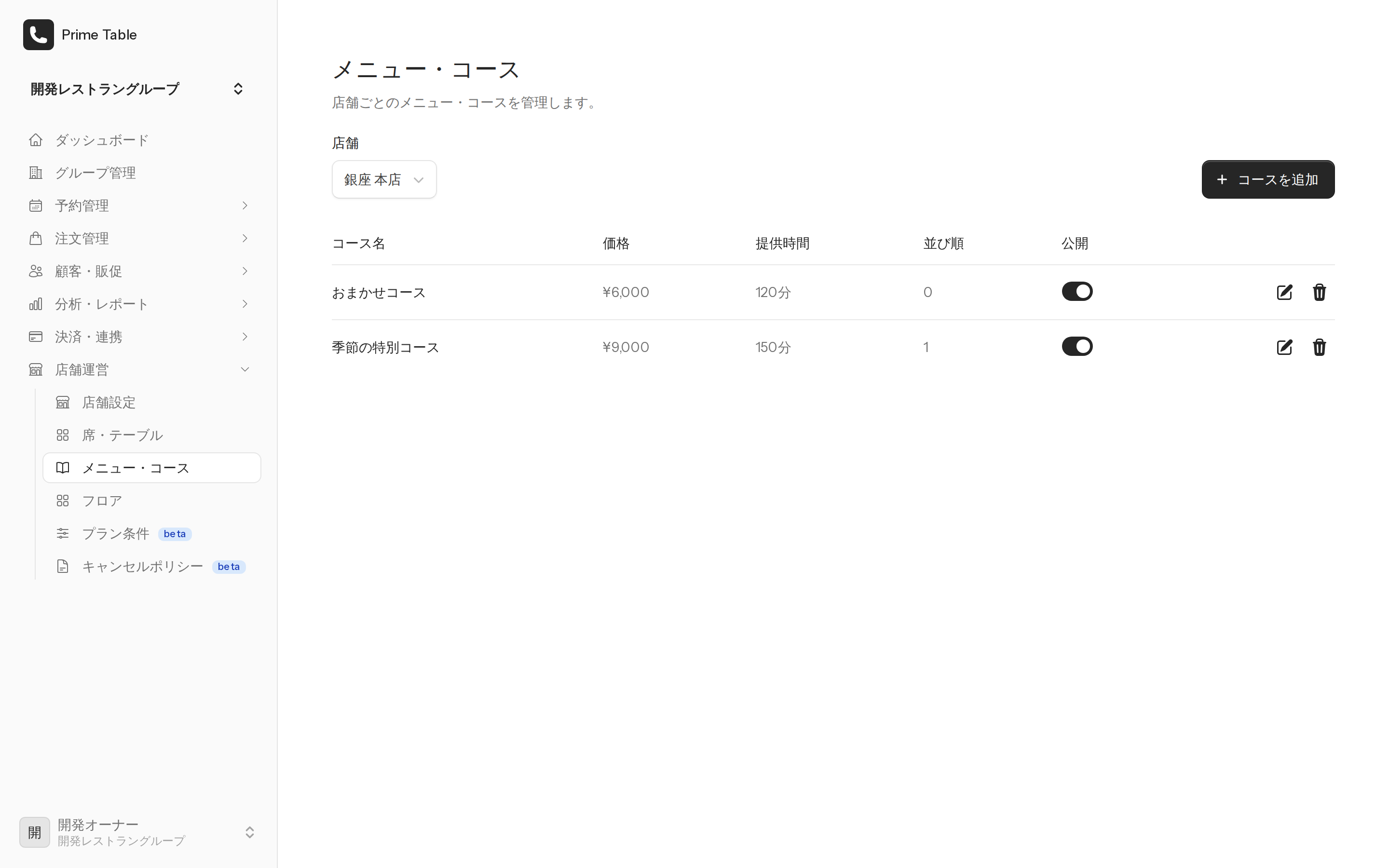Click the 価格 column header
Viewport: 1389px width, 868px height.
pos(616,244)
